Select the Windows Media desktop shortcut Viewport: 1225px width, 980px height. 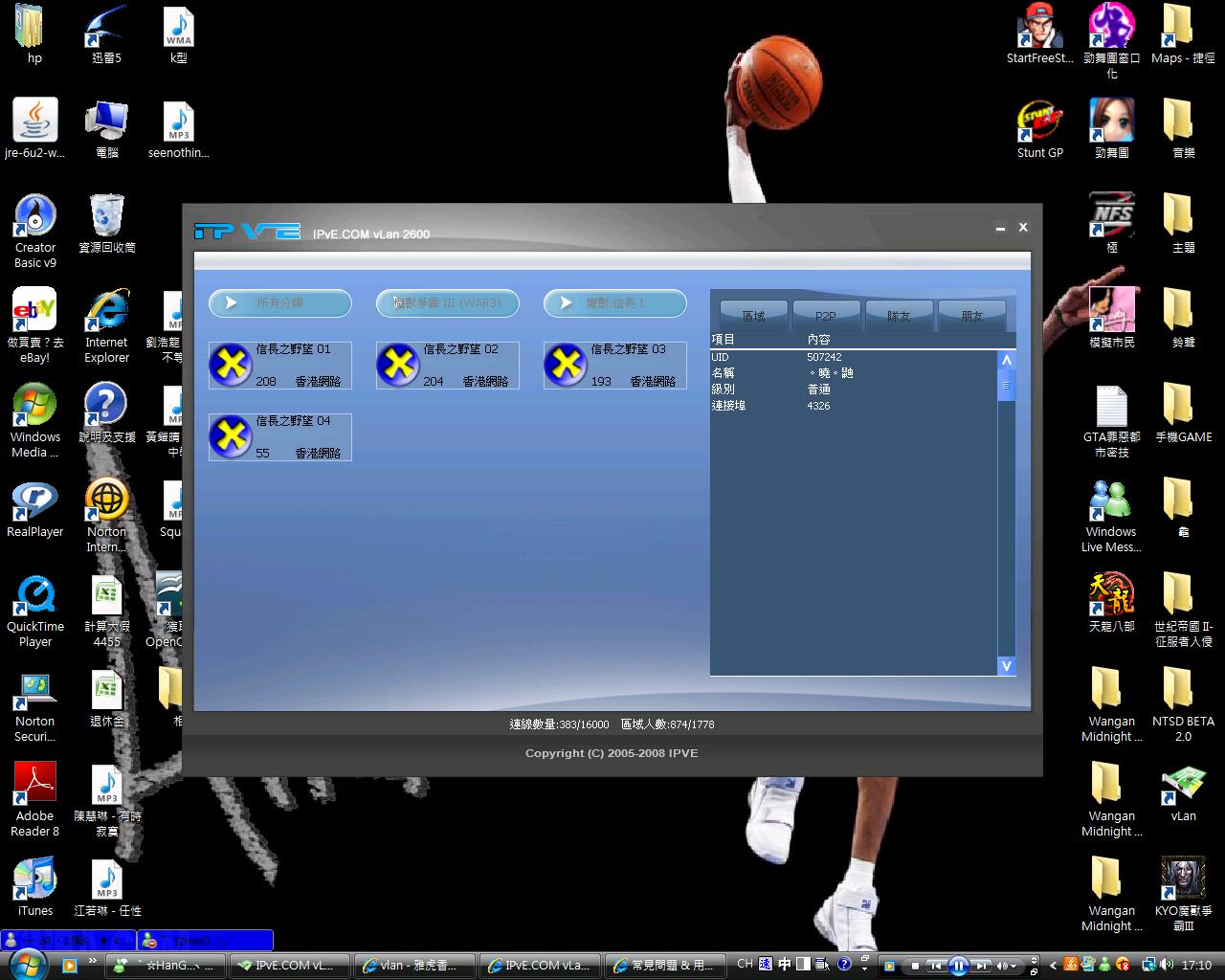tap(35, 420)
